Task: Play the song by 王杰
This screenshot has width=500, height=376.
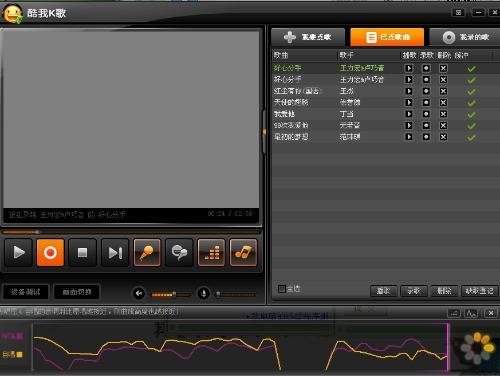Action: (409, 91)
